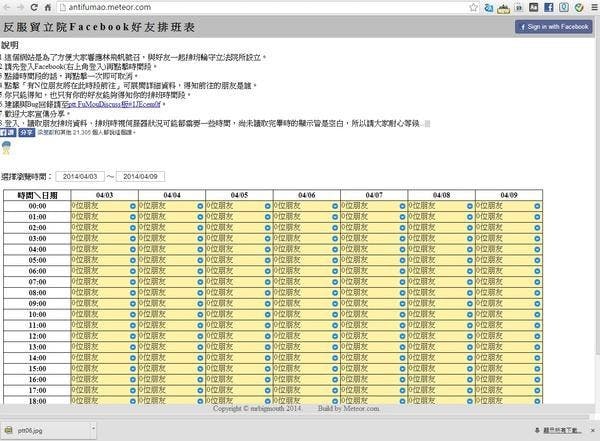This screenshot has height=441, width=600.
Task: Expand friend list icon for 04/05 at 03:00
Action: [267, 238]
